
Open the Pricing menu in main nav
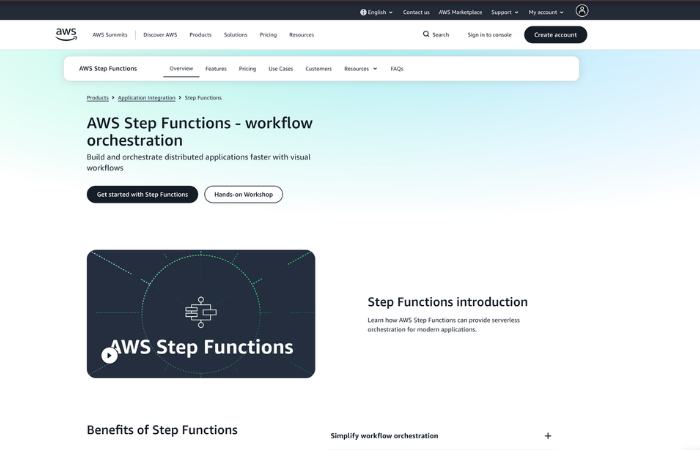click(268, 35)
